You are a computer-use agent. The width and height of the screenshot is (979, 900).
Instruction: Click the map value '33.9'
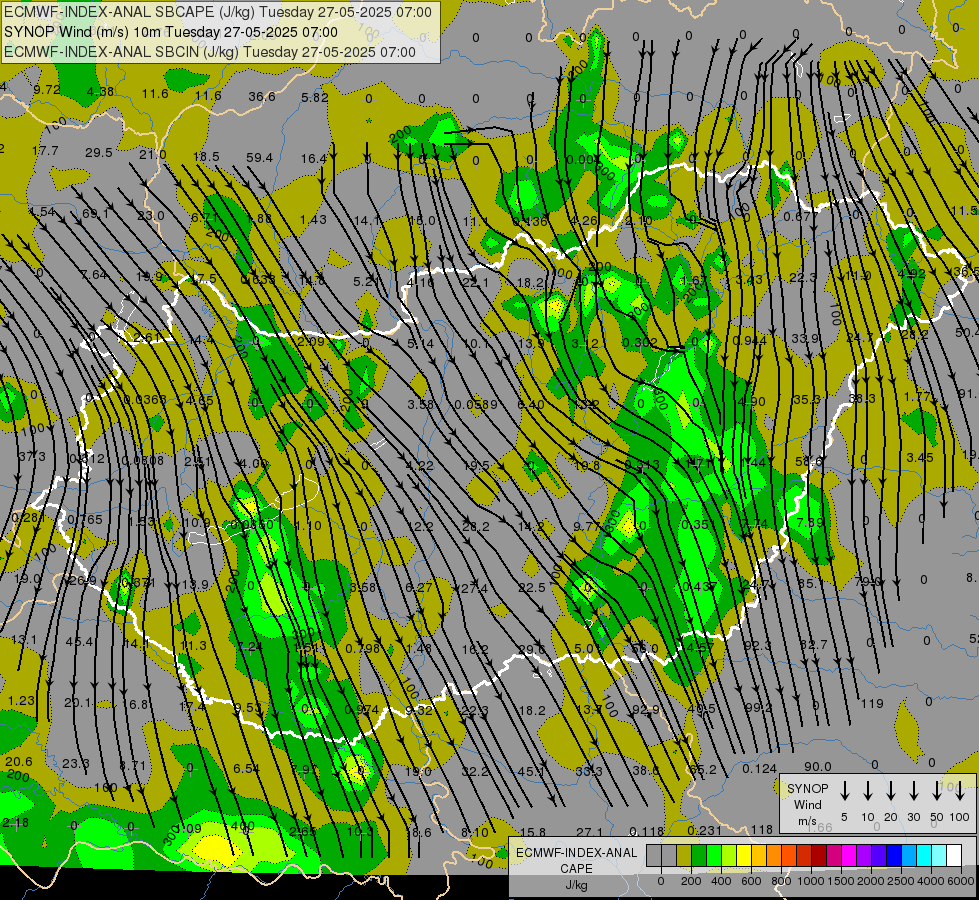point(805,338)
